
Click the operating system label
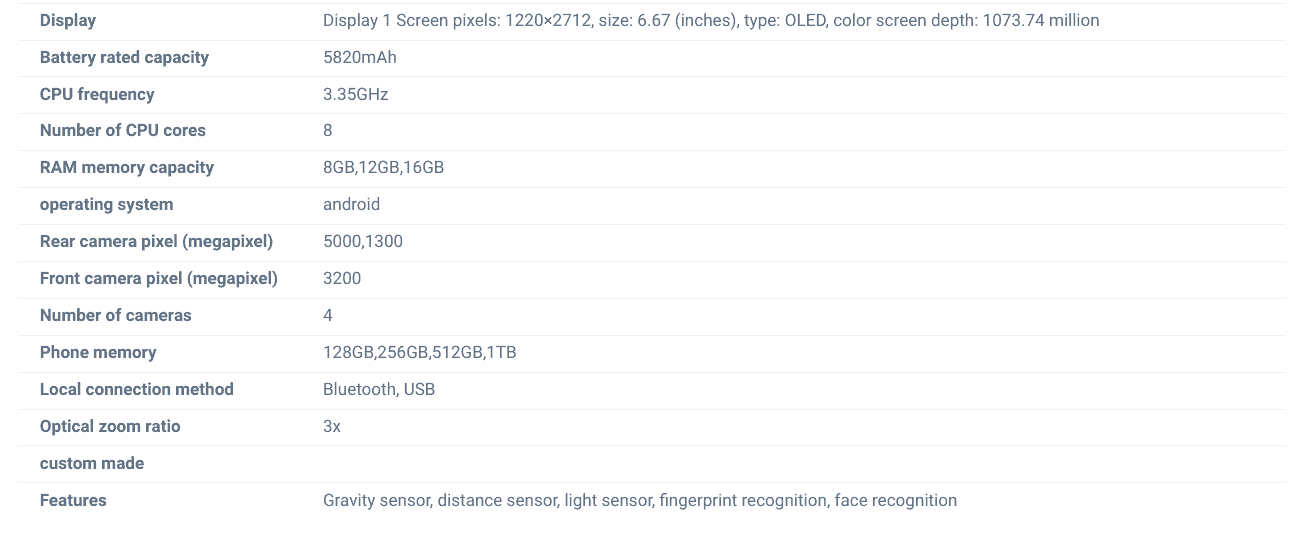click(x=106, y=204)
